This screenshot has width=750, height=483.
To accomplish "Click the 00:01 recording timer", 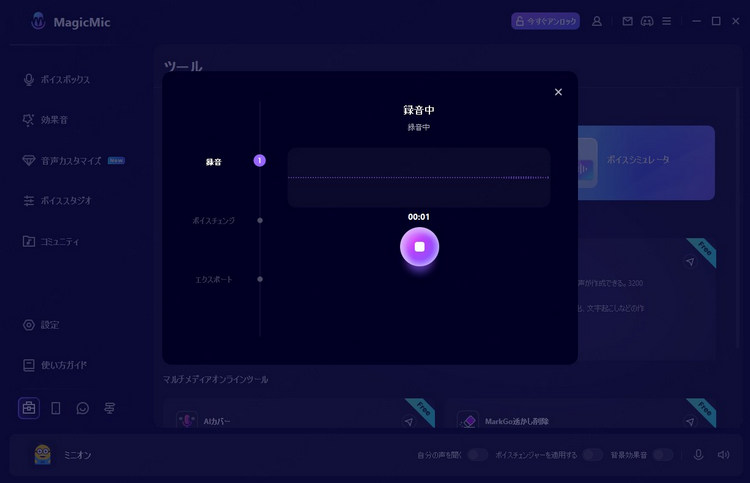I will click(x=419, y=217).
